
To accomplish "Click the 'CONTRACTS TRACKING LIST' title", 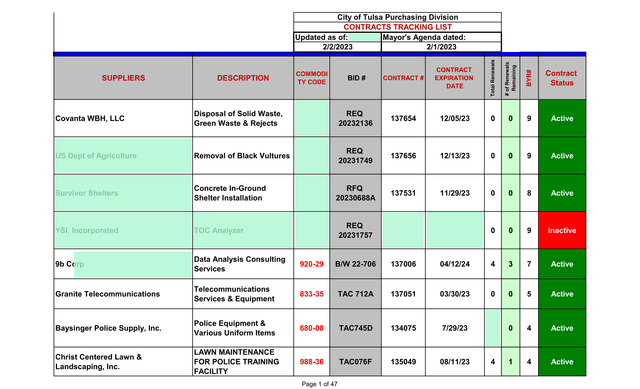I will point(397,27).
